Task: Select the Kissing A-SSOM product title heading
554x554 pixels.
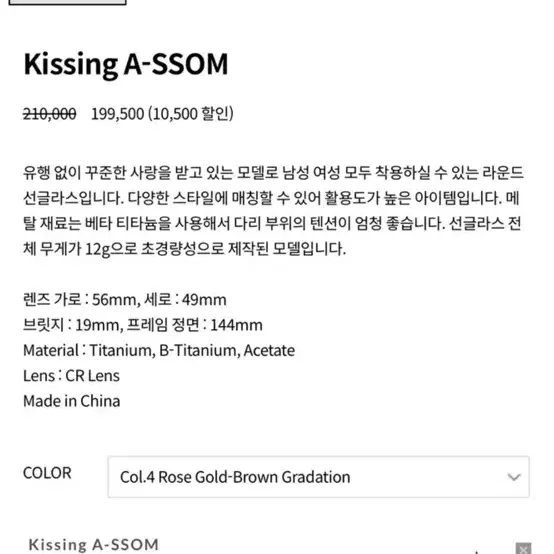Action: click(126, 64)
